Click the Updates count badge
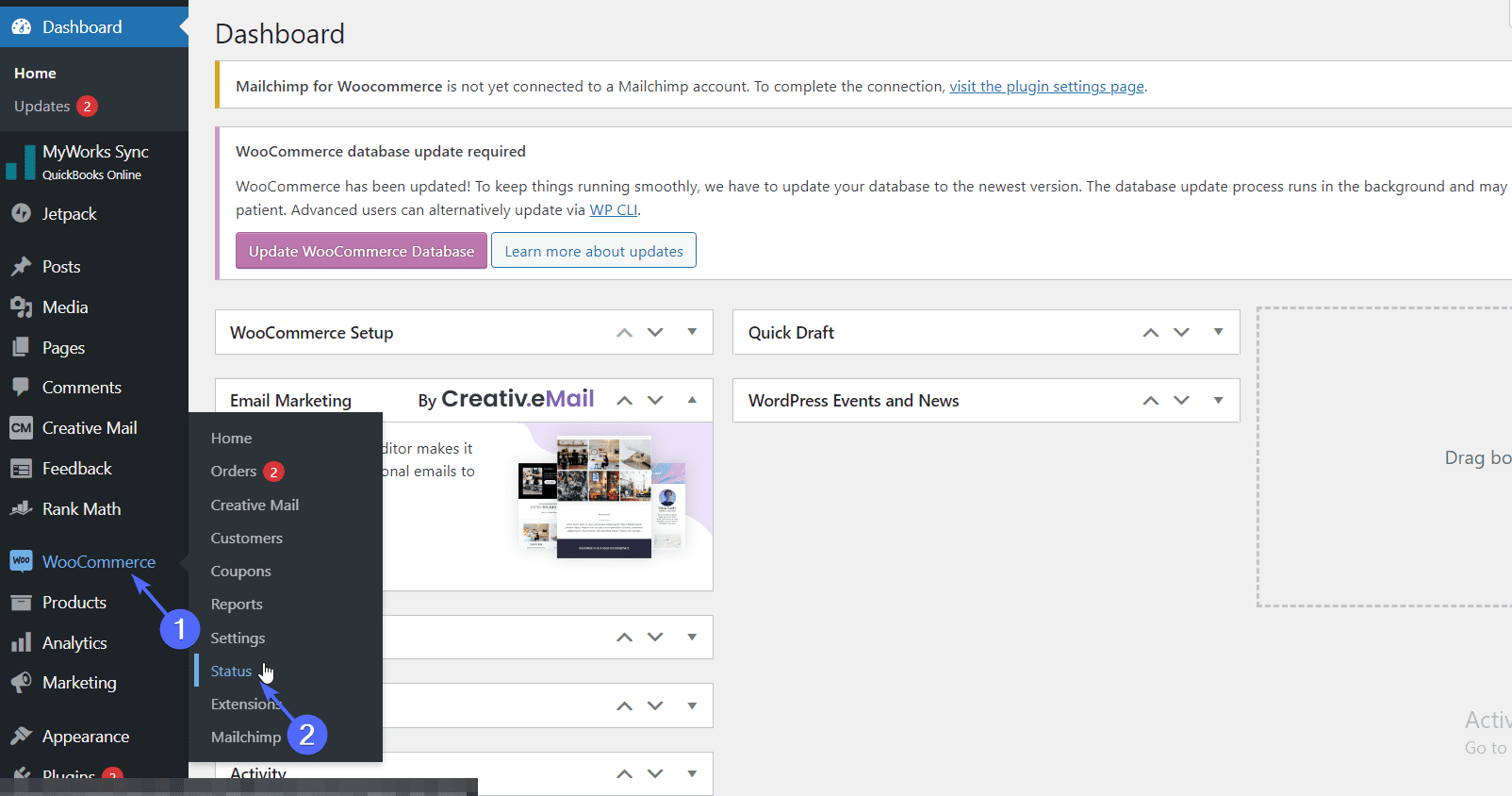Screen dimensions: 1512x796 tap(87, 107)
